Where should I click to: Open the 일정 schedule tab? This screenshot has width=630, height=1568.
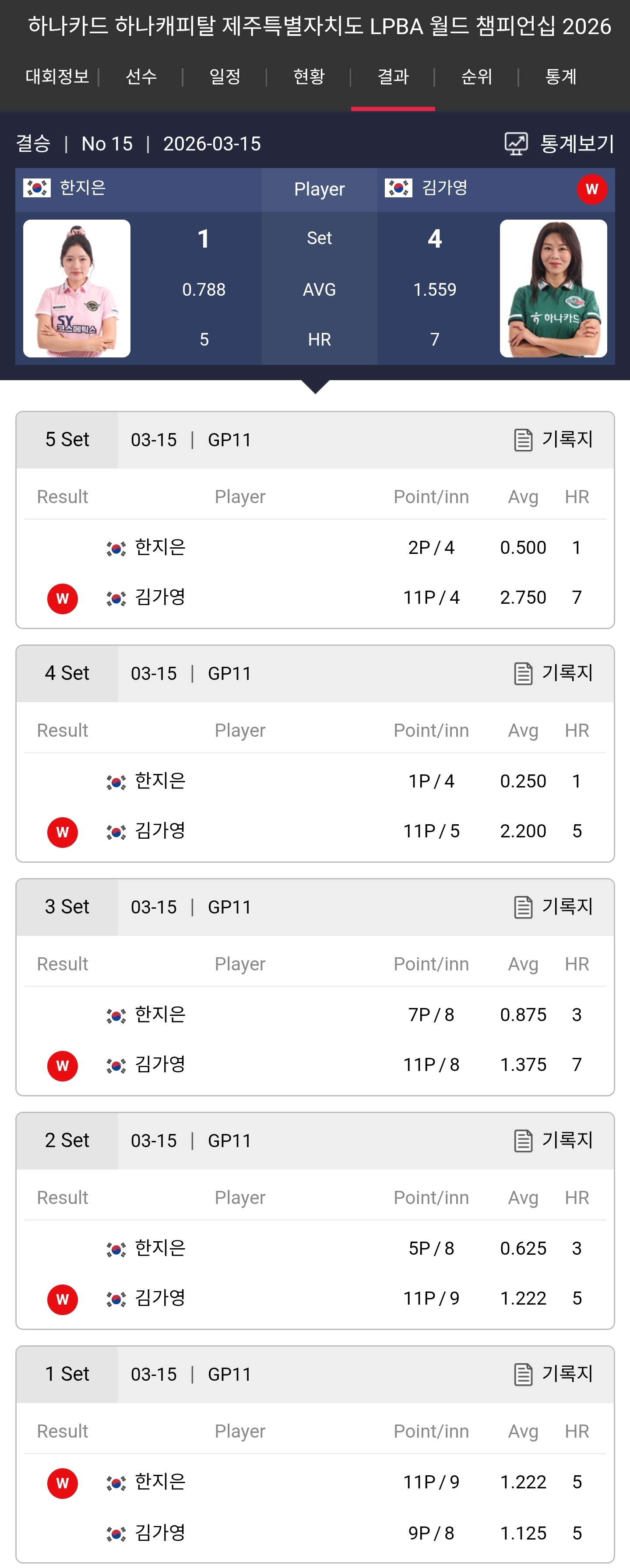(225, 77)
